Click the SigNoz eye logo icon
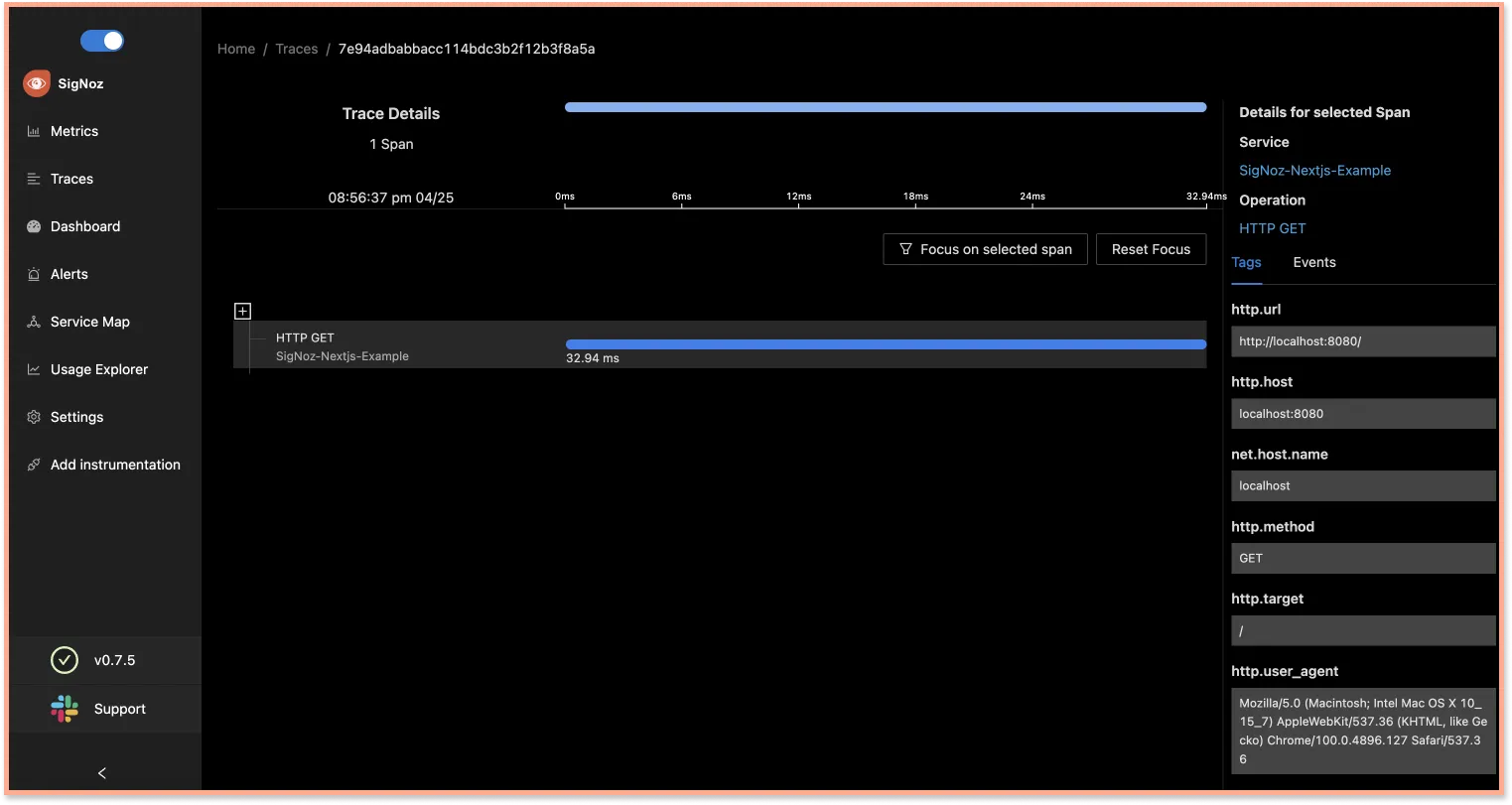Screen dimensions: 1512x805 pos(37,83)
